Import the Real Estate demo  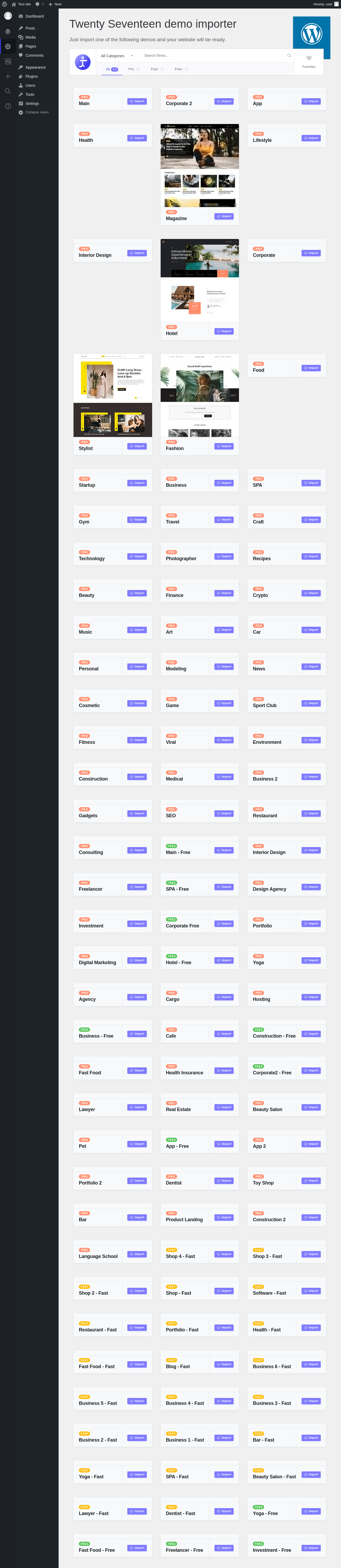point(224,1107)
